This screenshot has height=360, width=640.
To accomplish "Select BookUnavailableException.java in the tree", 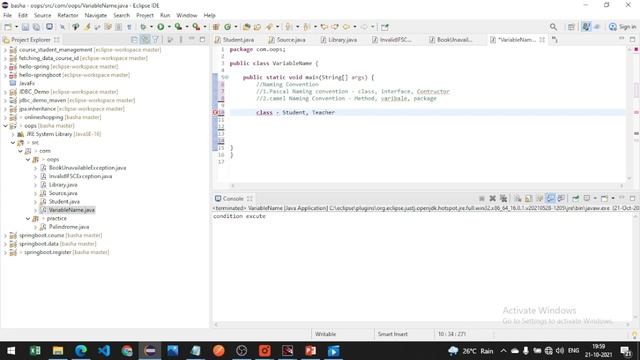I will (87, 168).
